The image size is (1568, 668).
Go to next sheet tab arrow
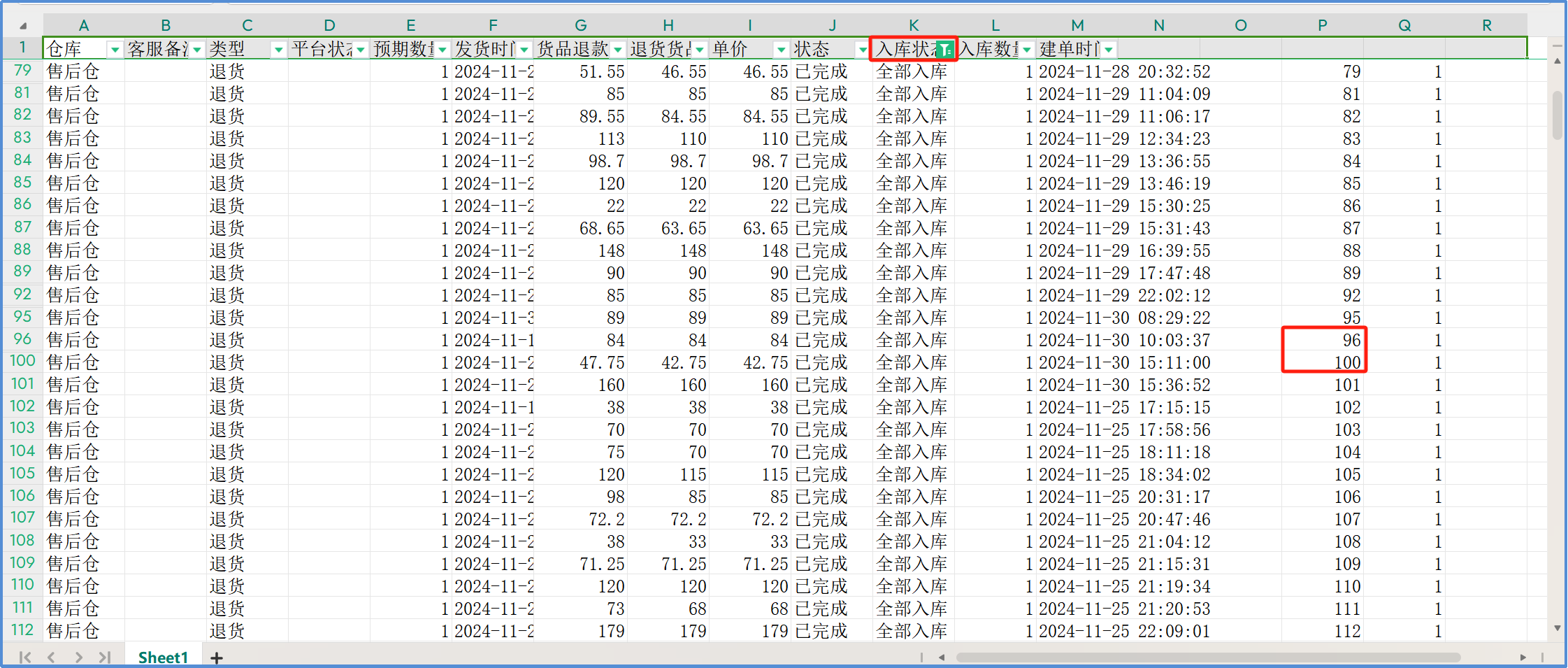click(78, 658)
